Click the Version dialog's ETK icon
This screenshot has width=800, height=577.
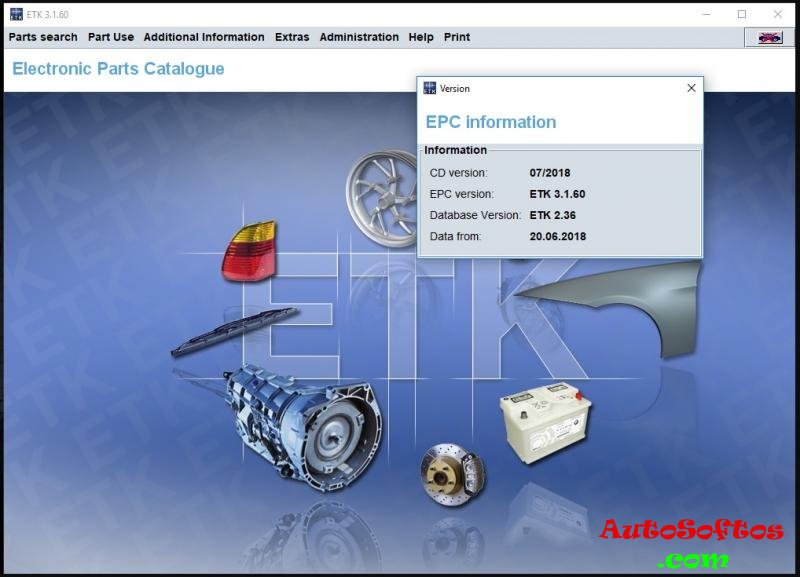[430, 88]
